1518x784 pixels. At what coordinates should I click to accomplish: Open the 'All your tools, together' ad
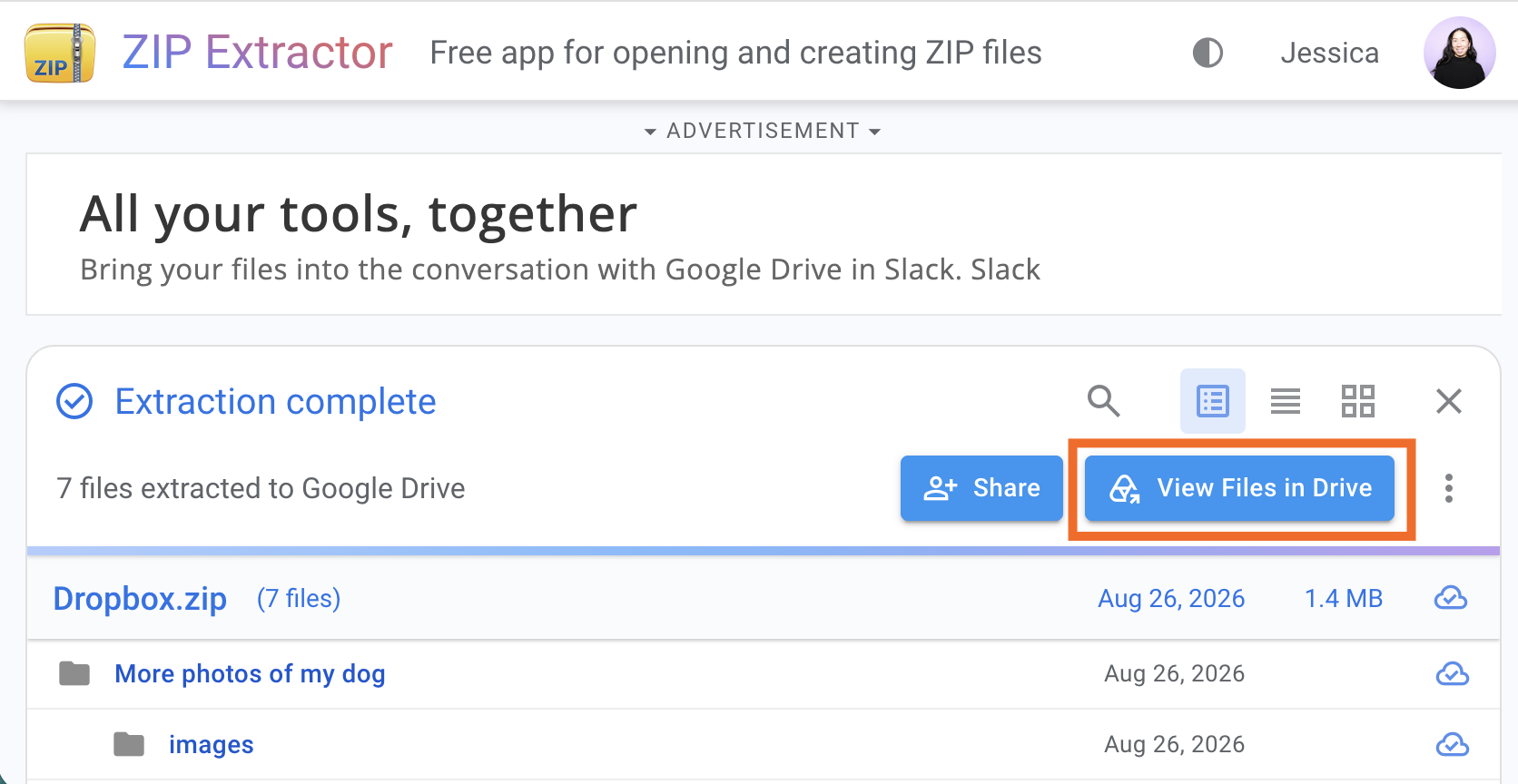click(x=359, y=214)
